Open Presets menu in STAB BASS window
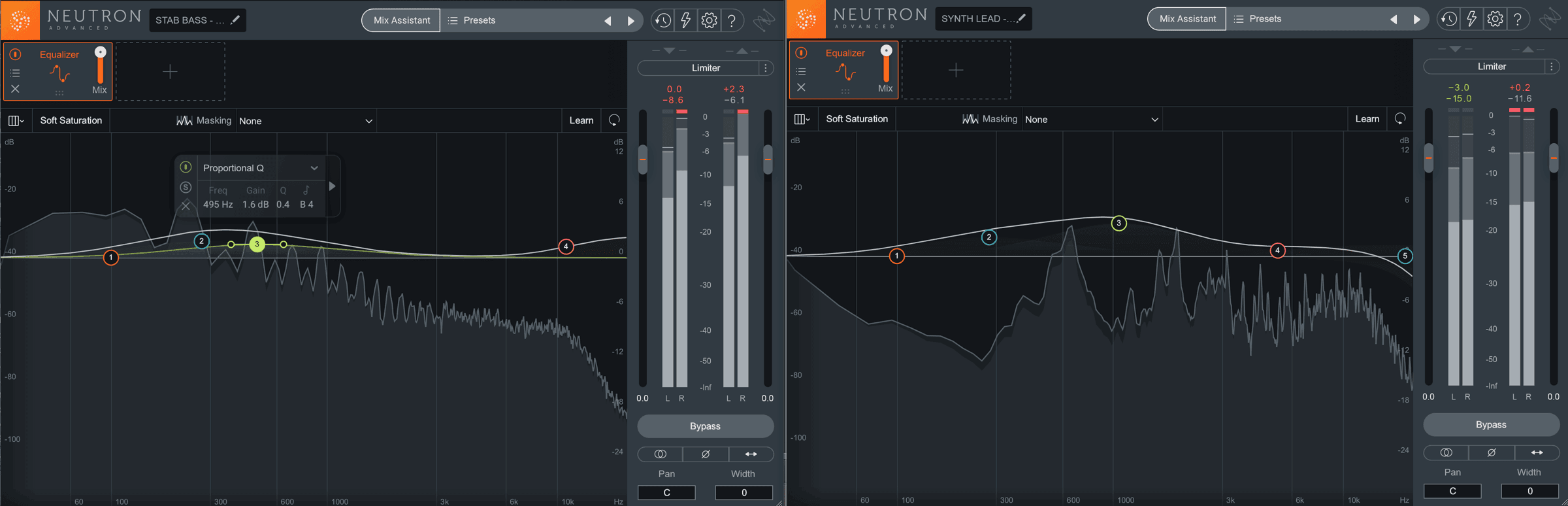The height and width of the screenshot is (506, 1568). (x=472, y=20)
